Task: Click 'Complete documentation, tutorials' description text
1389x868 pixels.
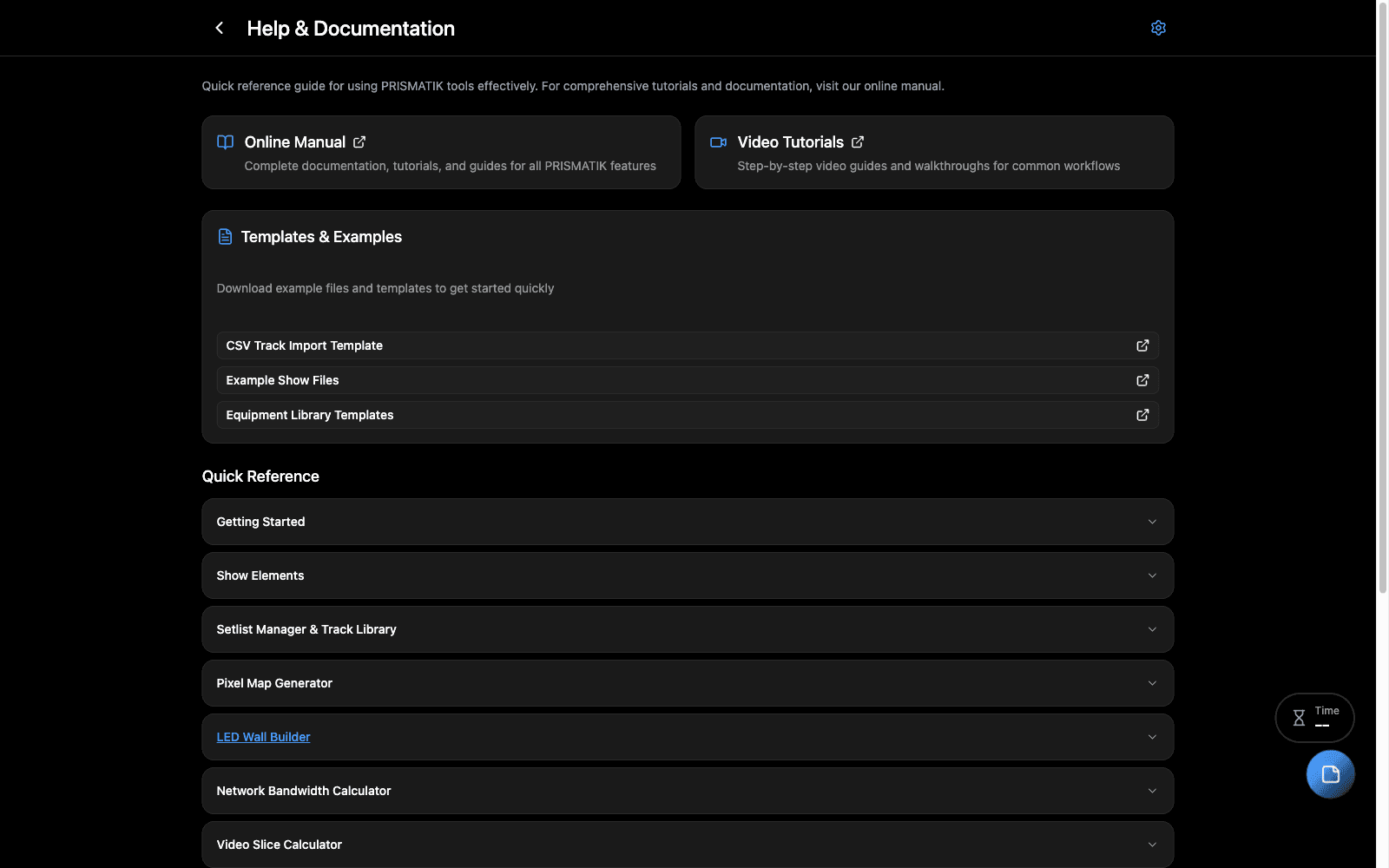Action: pos(450,166)
